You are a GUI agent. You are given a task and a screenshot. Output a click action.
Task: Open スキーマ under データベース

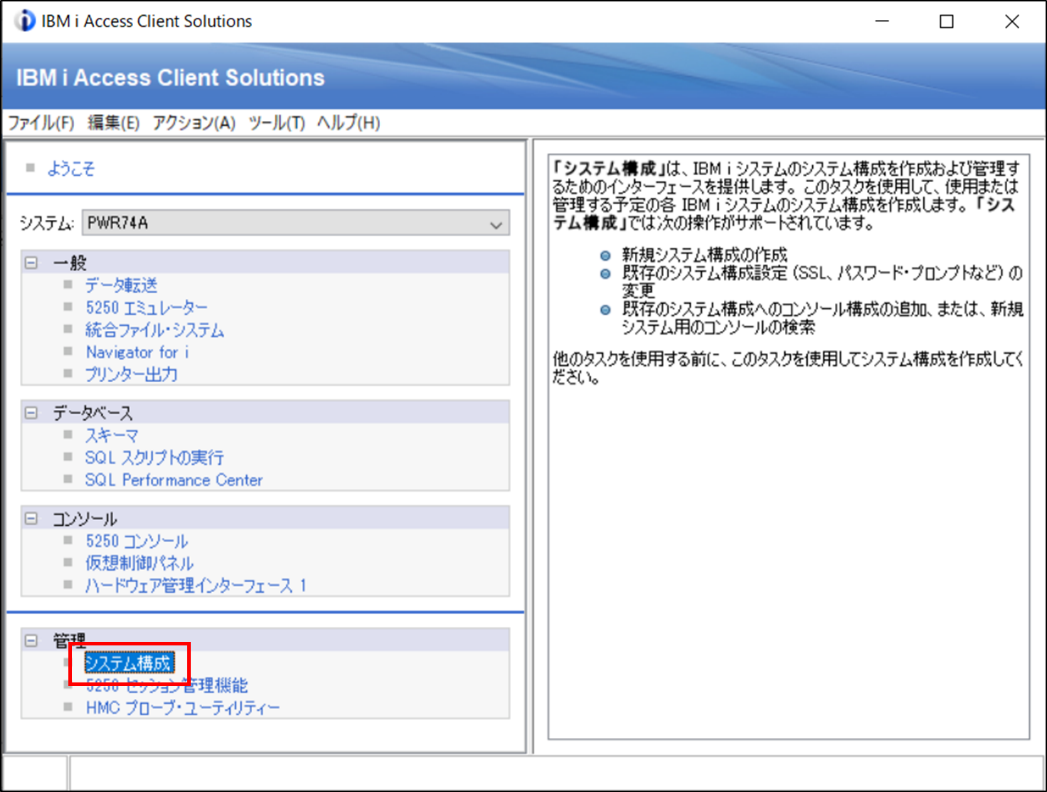click(x=112, y=435)
